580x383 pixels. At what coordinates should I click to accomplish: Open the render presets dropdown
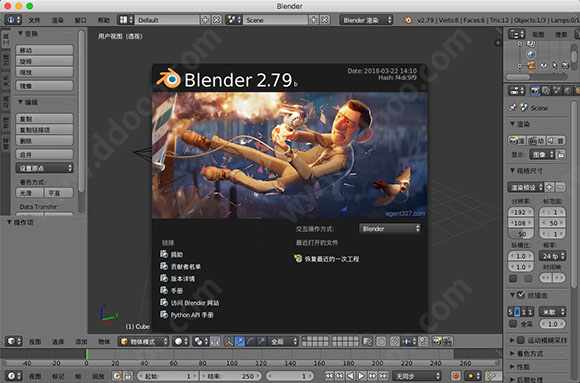click(x=525, y=187)
